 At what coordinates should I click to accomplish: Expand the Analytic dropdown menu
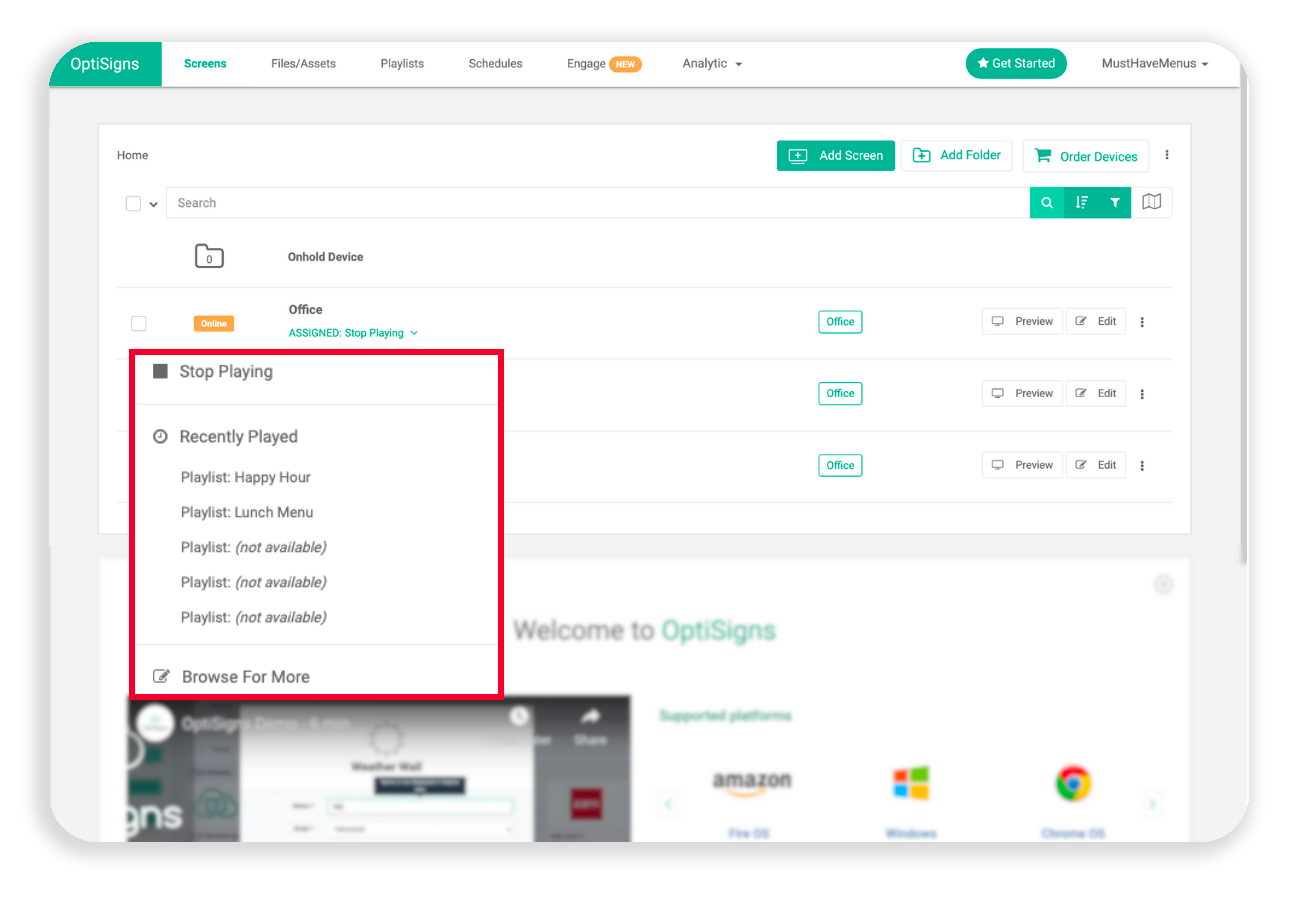[712, 64]
